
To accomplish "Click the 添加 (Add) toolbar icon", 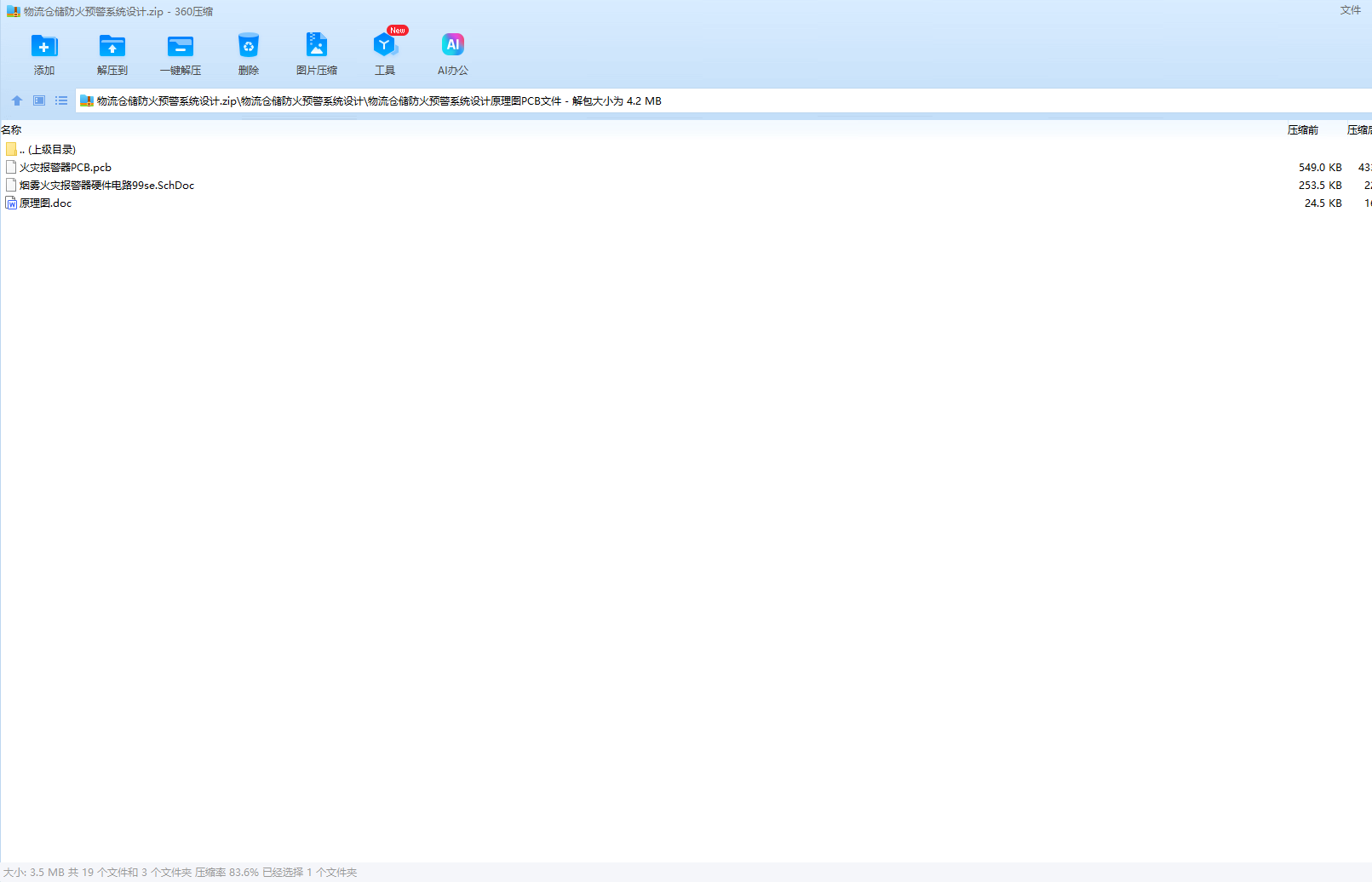I will tap(44, 47).
